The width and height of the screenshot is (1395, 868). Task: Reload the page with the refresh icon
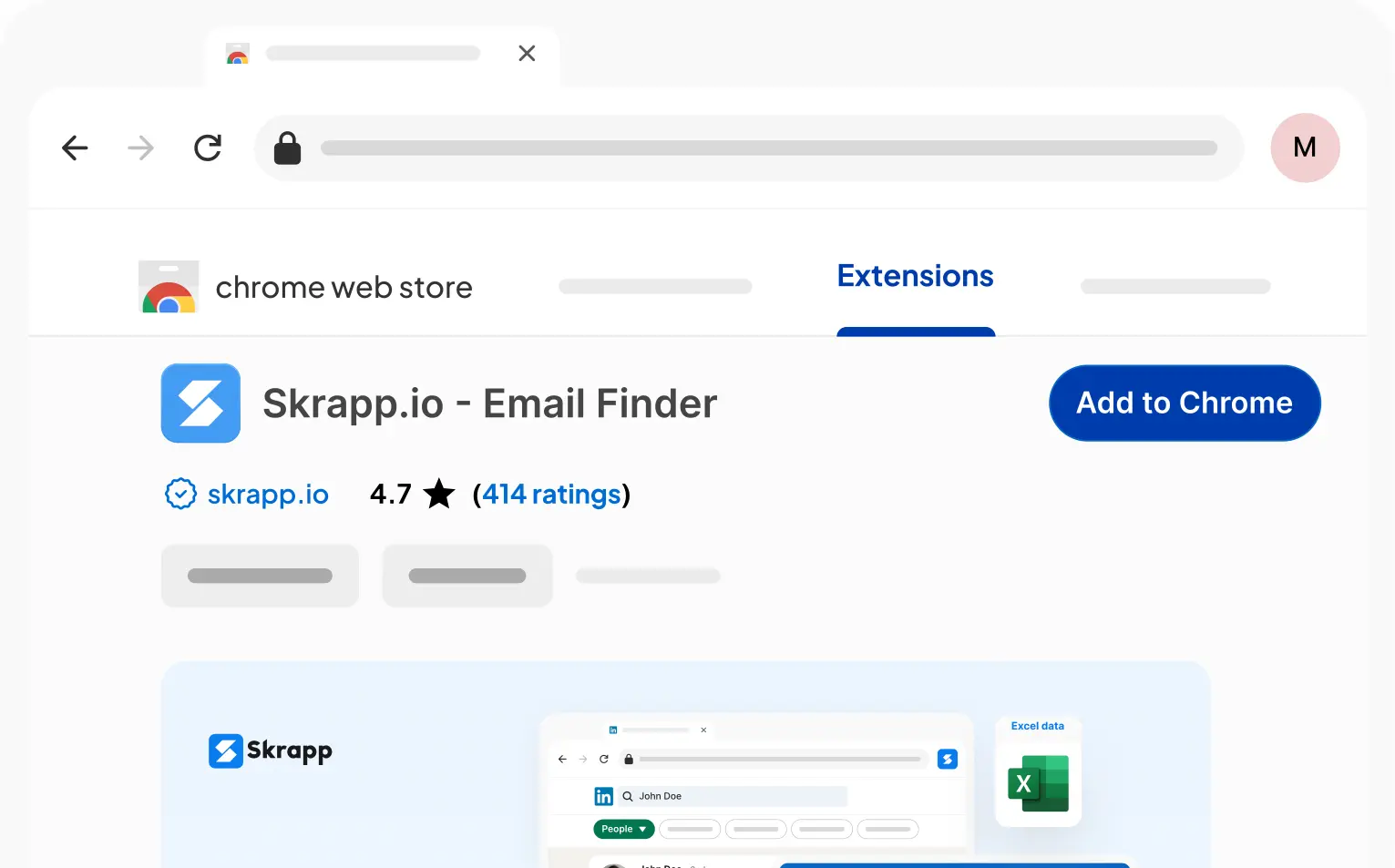[208, 148]
